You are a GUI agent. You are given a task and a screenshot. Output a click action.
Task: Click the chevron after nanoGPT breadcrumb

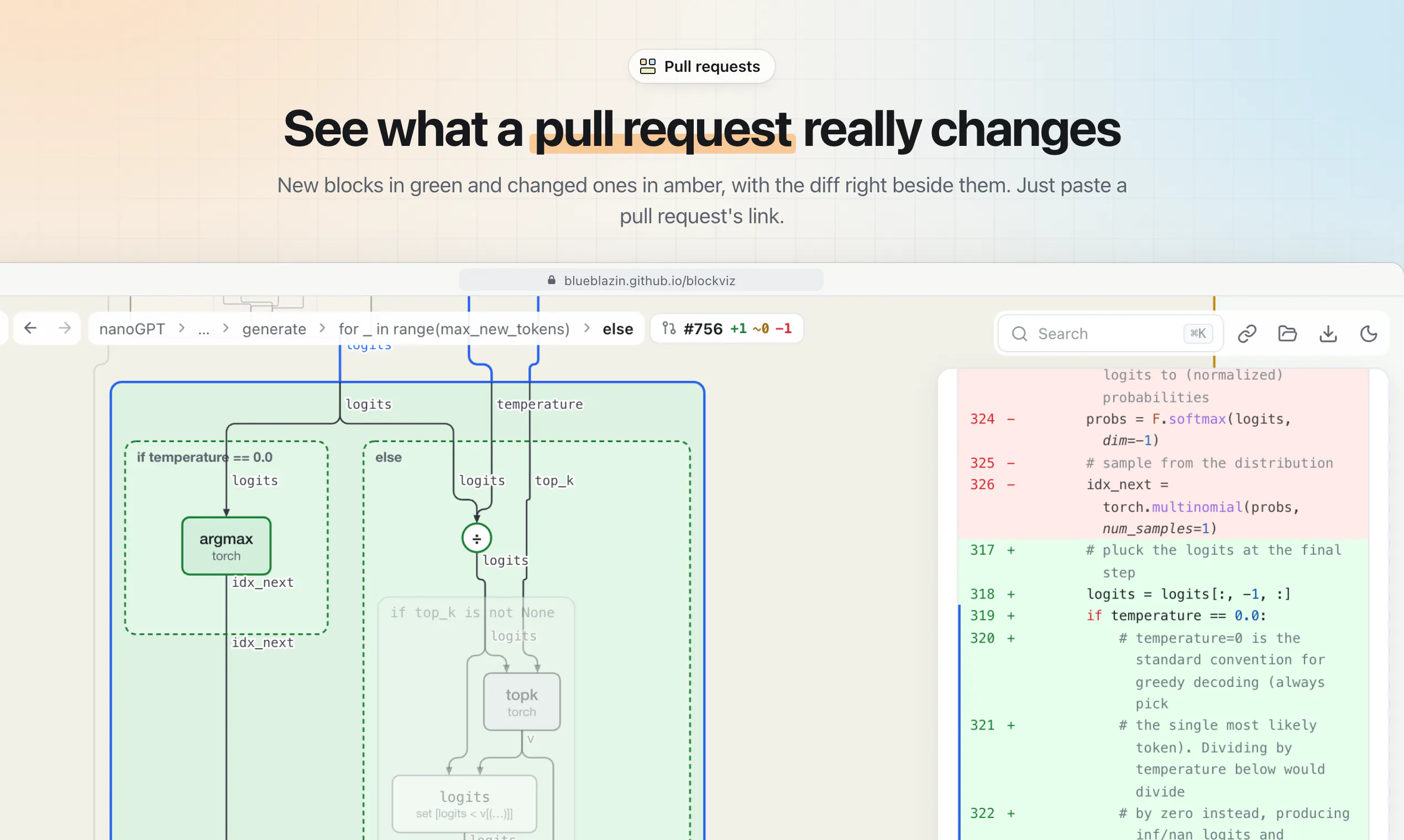[181, 328]
